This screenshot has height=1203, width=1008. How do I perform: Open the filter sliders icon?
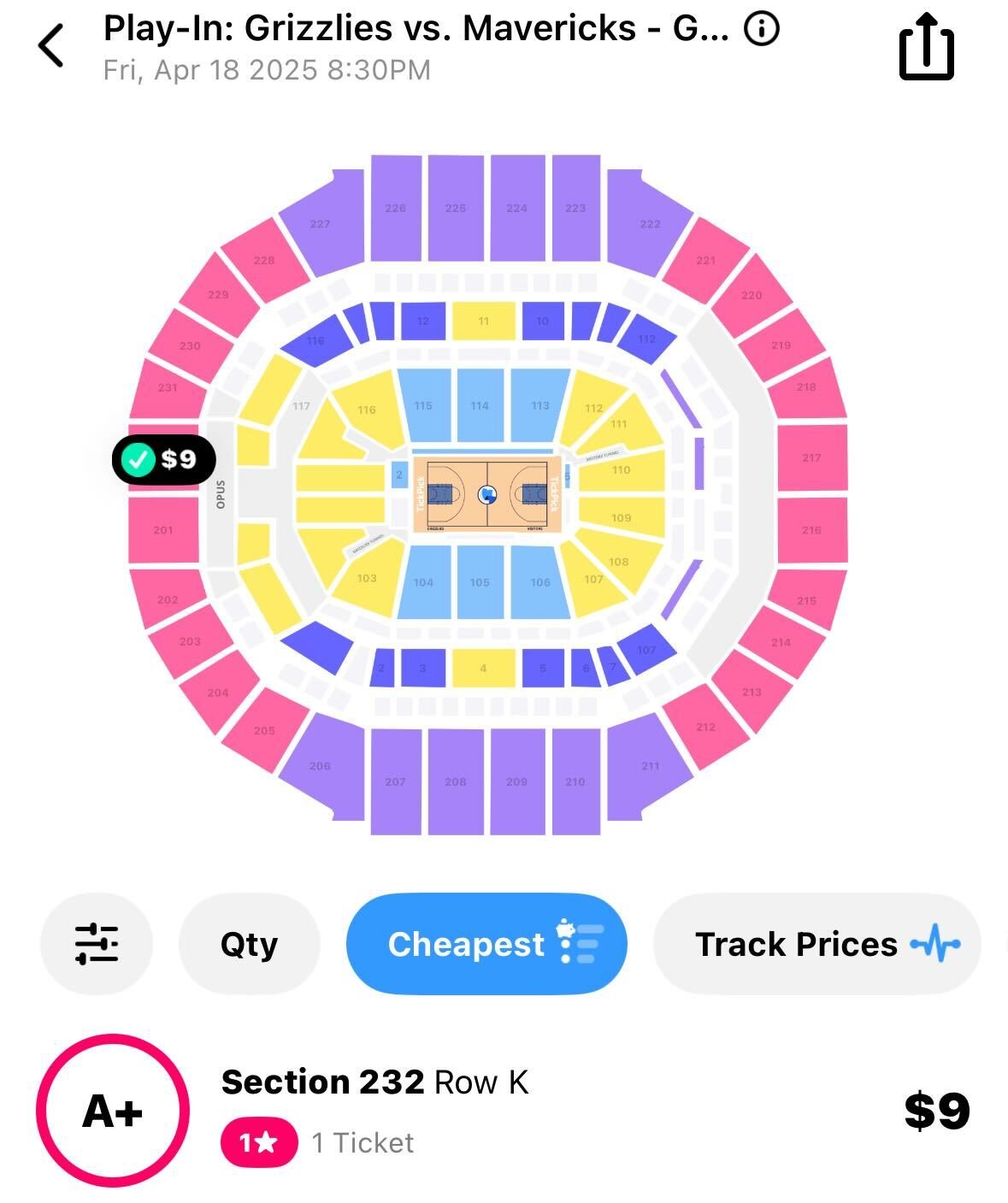tap(97, 944)
